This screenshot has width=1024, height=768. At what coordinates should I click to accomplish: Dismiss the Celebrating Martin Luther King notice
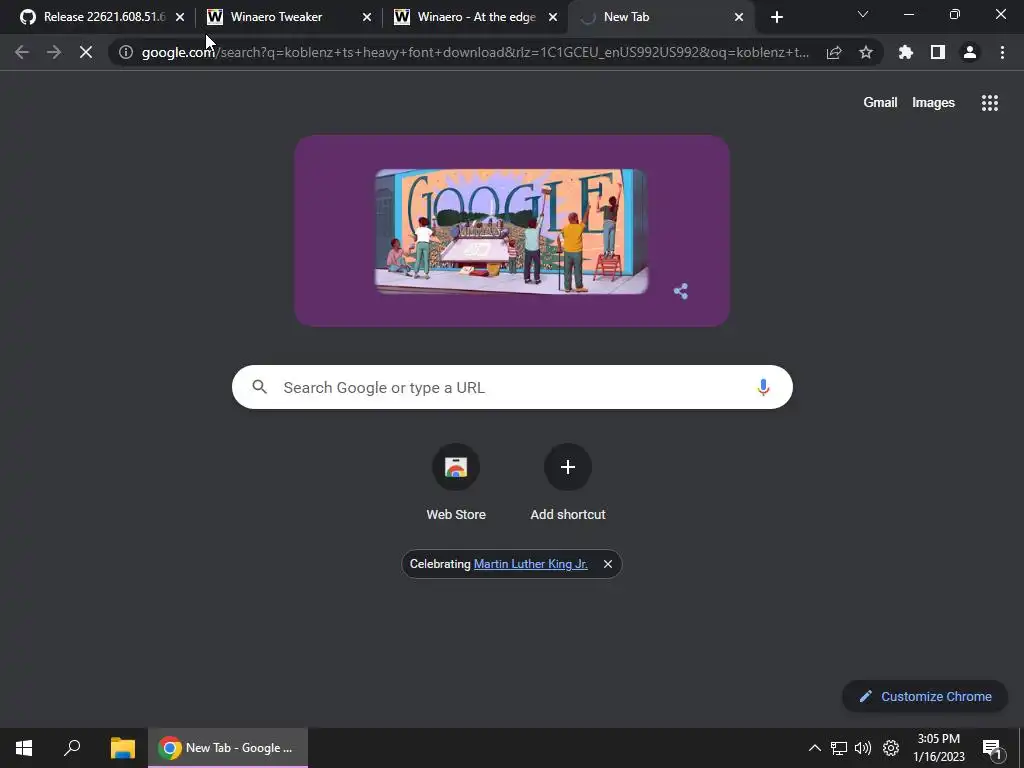click(x=608, y=564)
